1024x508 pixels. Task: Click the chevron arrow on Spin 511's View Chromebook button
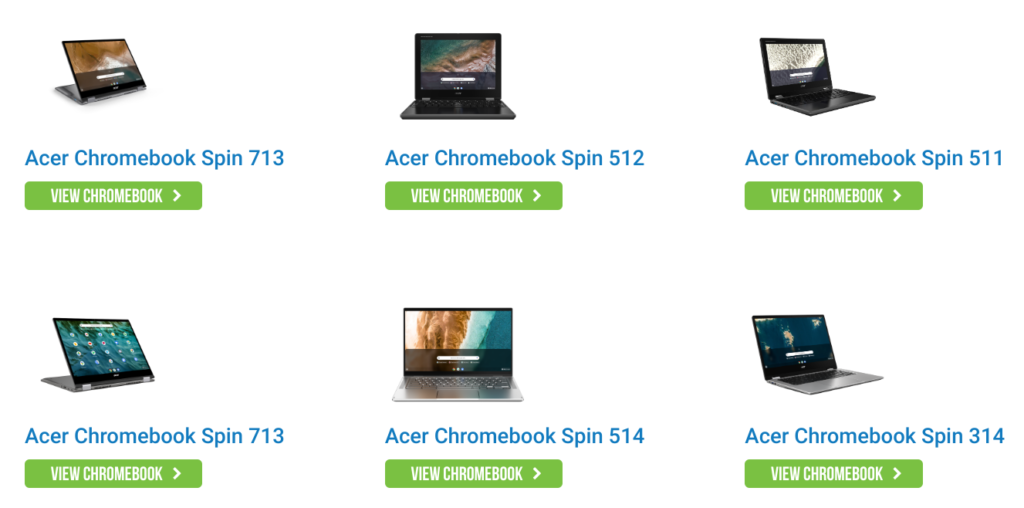click(897, 196)
